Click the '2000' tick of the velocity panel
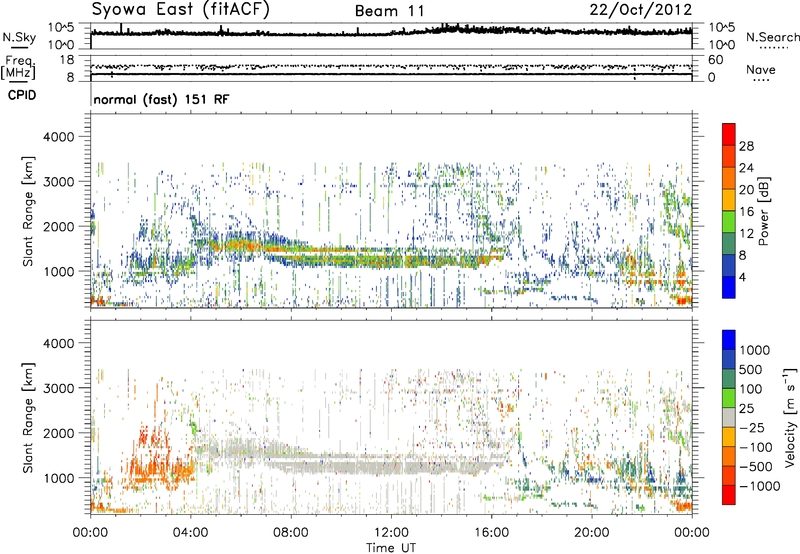Viewport: 800px width, 554px height. coord(58,433)
